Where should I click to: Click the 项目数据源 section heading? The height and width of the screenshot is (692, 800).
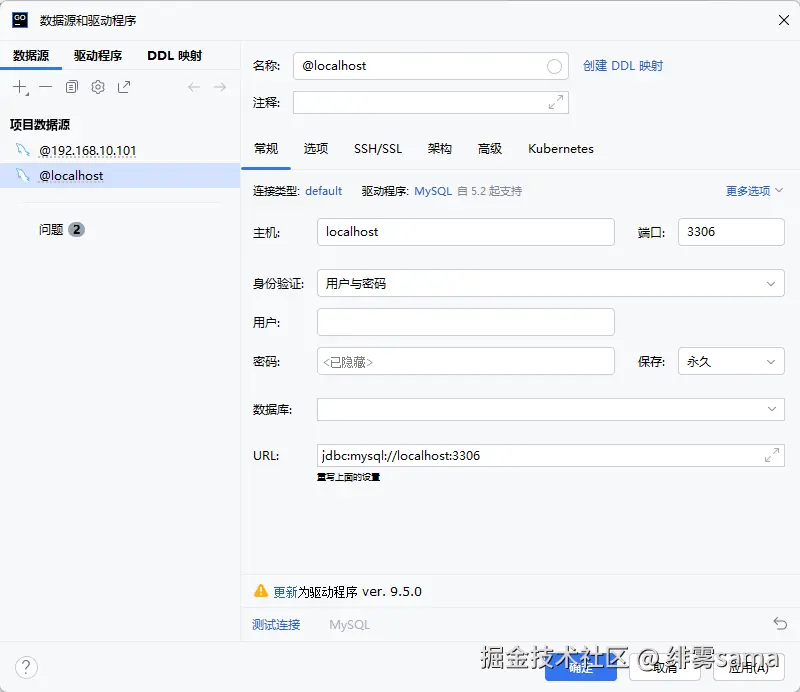pyautogui.click(x=40, y=125)
